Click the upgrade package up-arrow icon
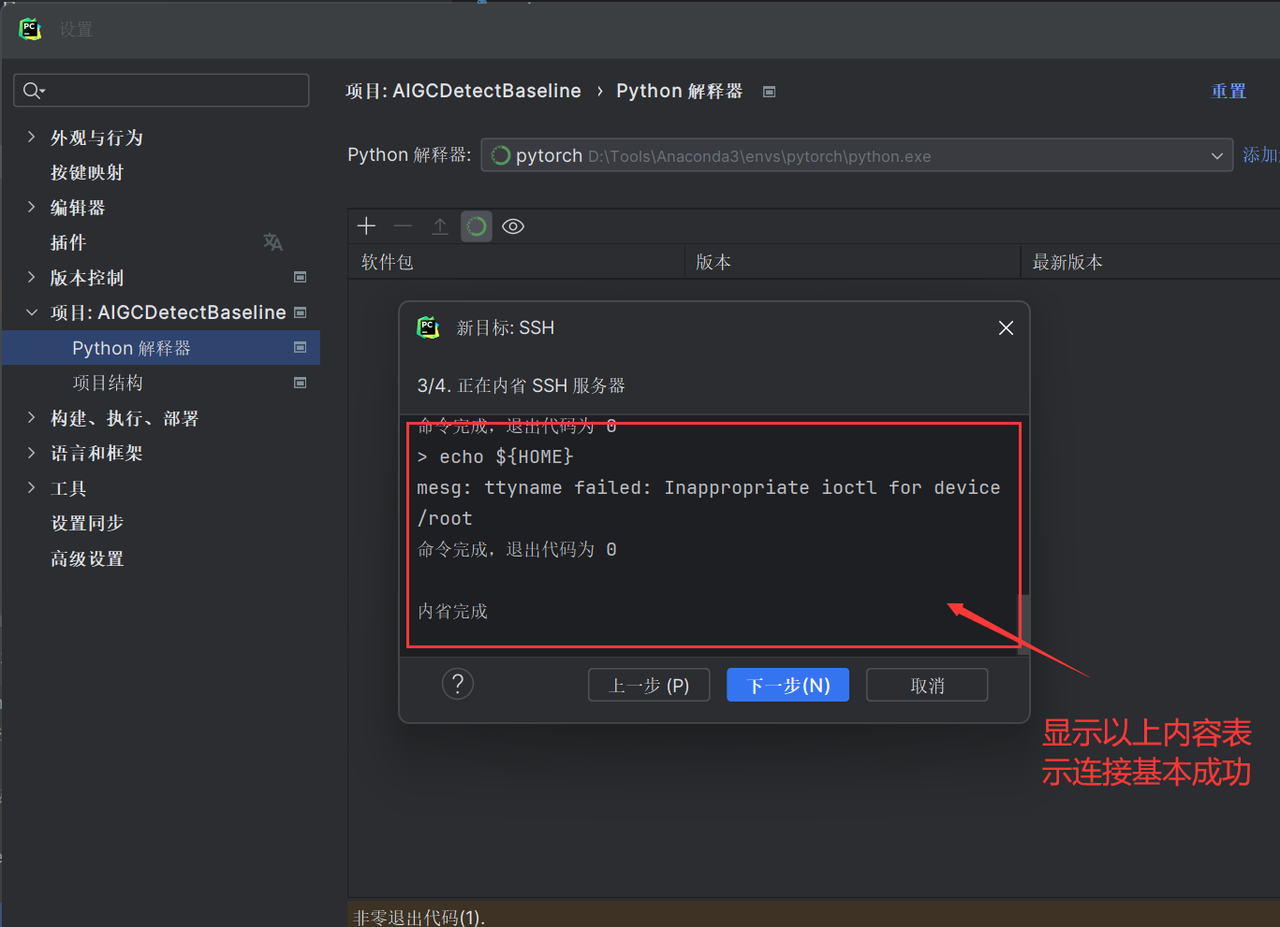 pyautogui.click(x=440, y=226)
